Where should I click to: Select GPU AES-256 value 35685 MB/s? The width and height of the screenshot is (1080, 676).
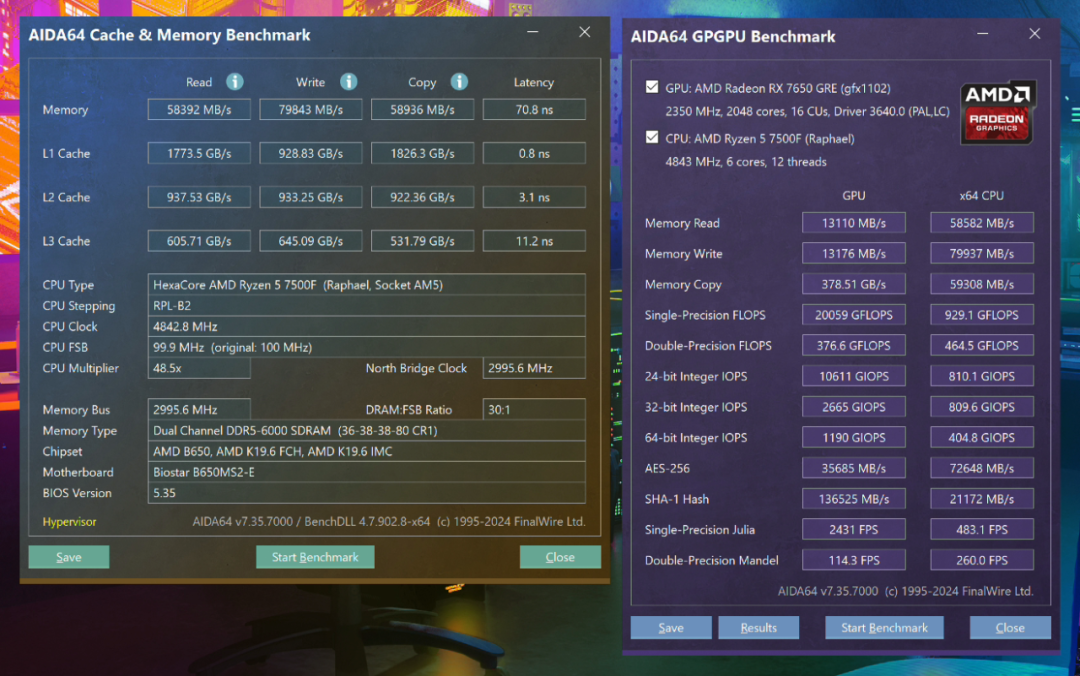(x=853, y=468)
